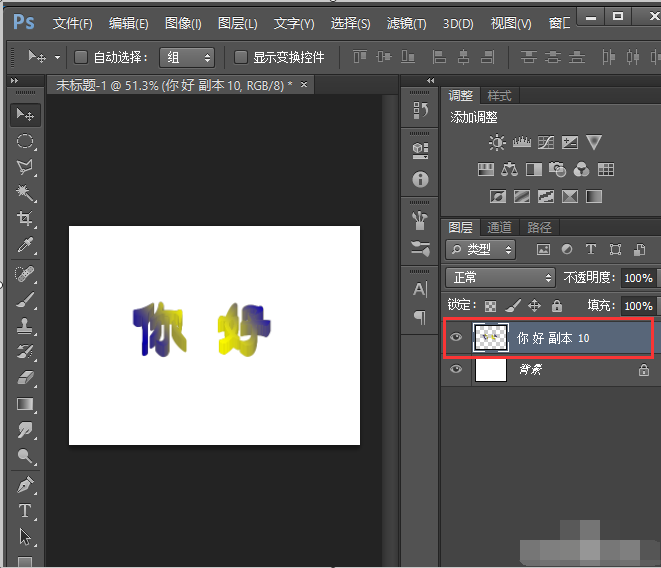Select the Pen tool

coord(25,485)
